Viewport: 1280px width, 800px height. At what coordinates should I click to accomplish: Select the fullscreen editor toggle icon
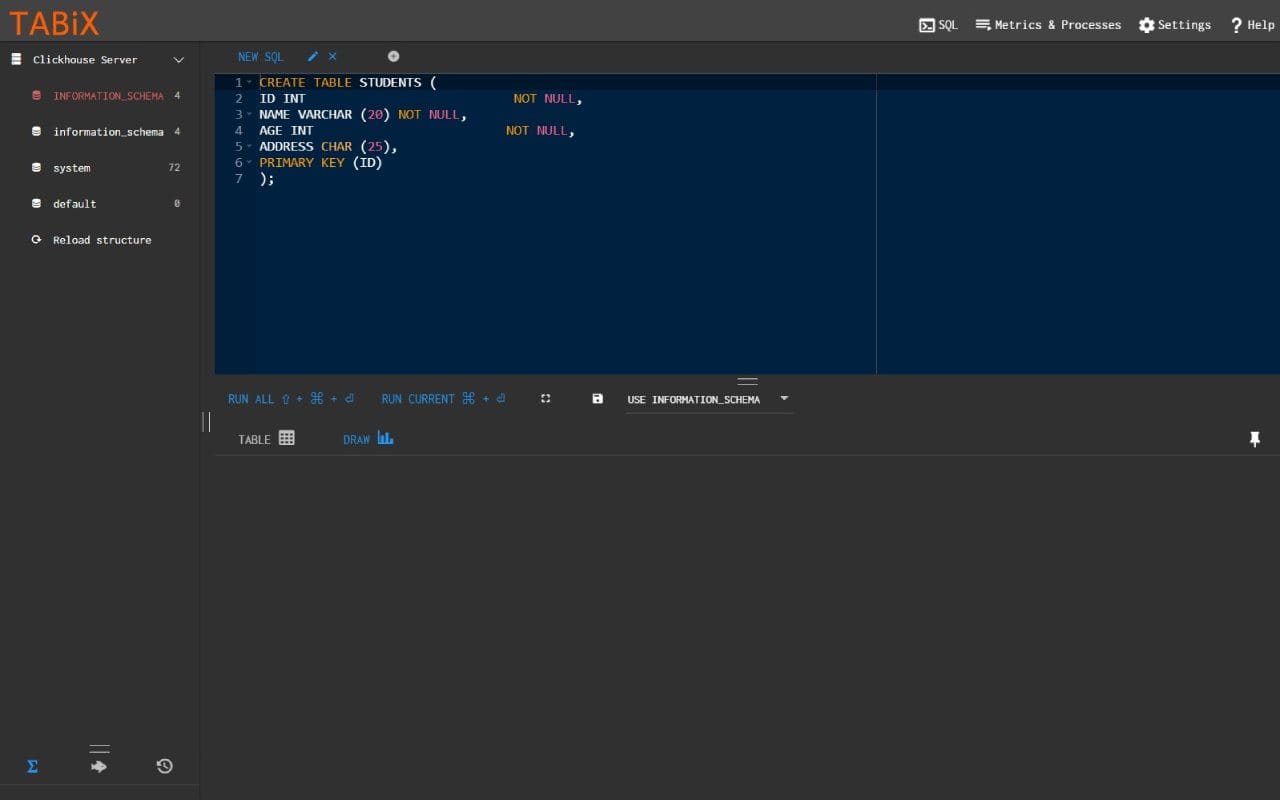(545, 398)
